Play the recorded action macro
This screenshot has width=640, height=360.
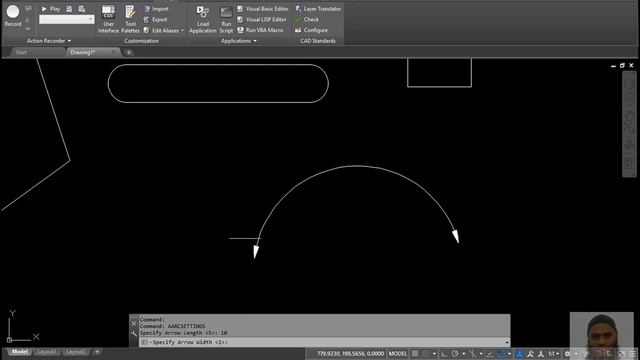coord(51,9)
